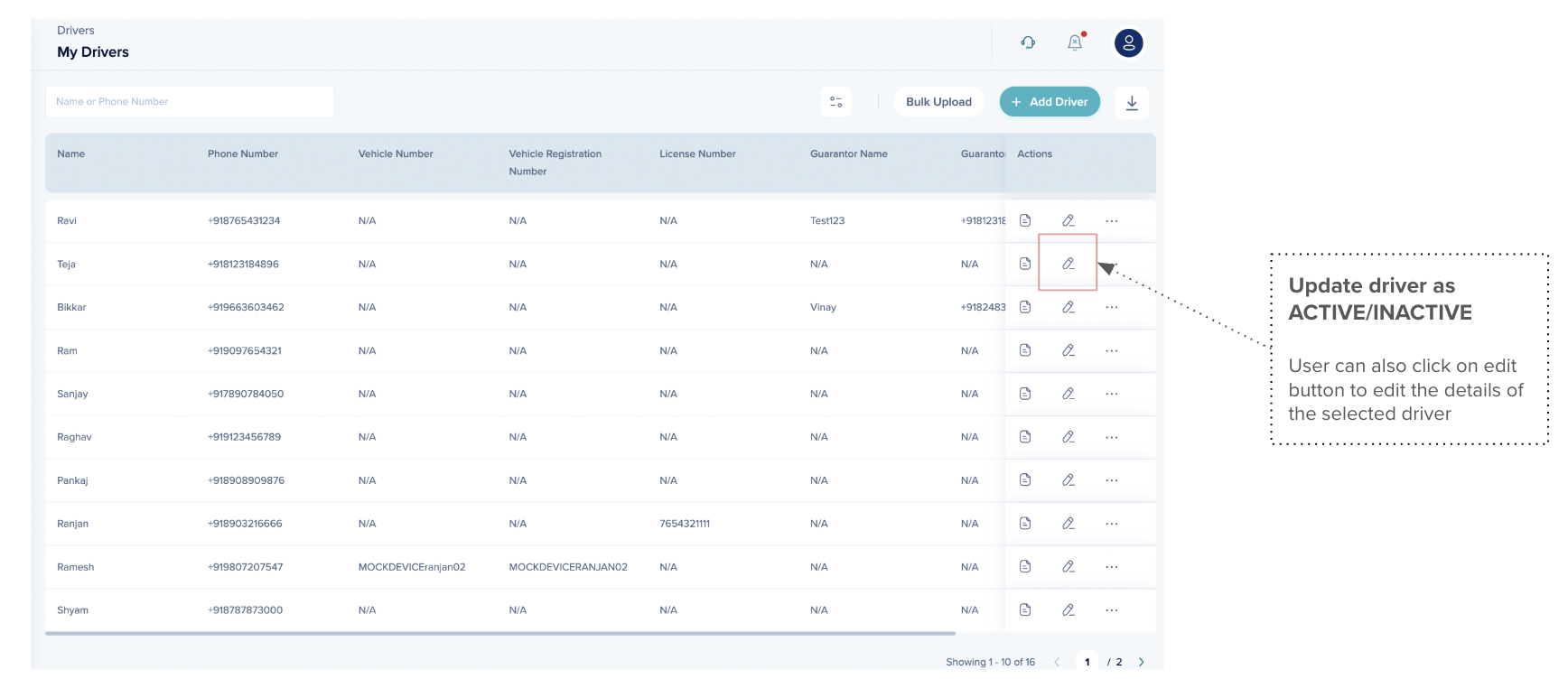1568x679 pixels.
Task: Open the filter settings icon
Action: pyautogui.click(x=836, y=102)
